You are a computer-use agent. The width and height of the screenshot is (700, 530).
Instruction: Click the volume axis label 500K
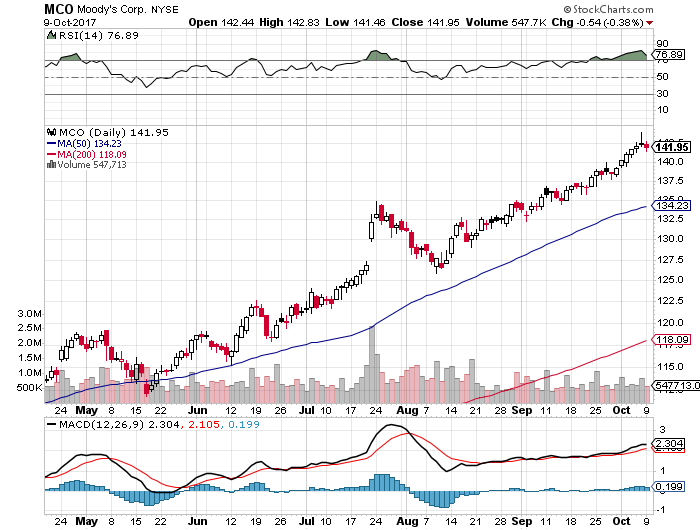29,388
